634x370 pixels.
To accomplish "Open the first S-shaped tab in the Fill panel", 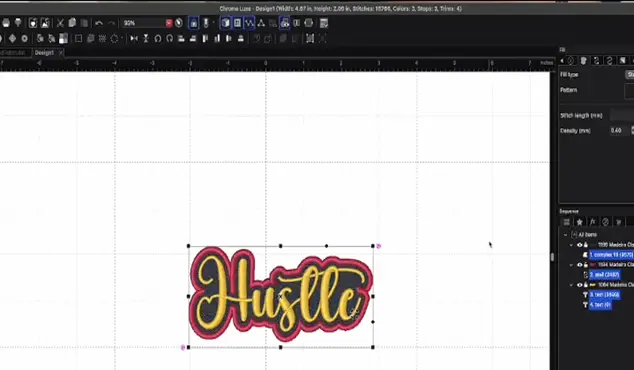I will pyautogui.click(x=596, y=61).
